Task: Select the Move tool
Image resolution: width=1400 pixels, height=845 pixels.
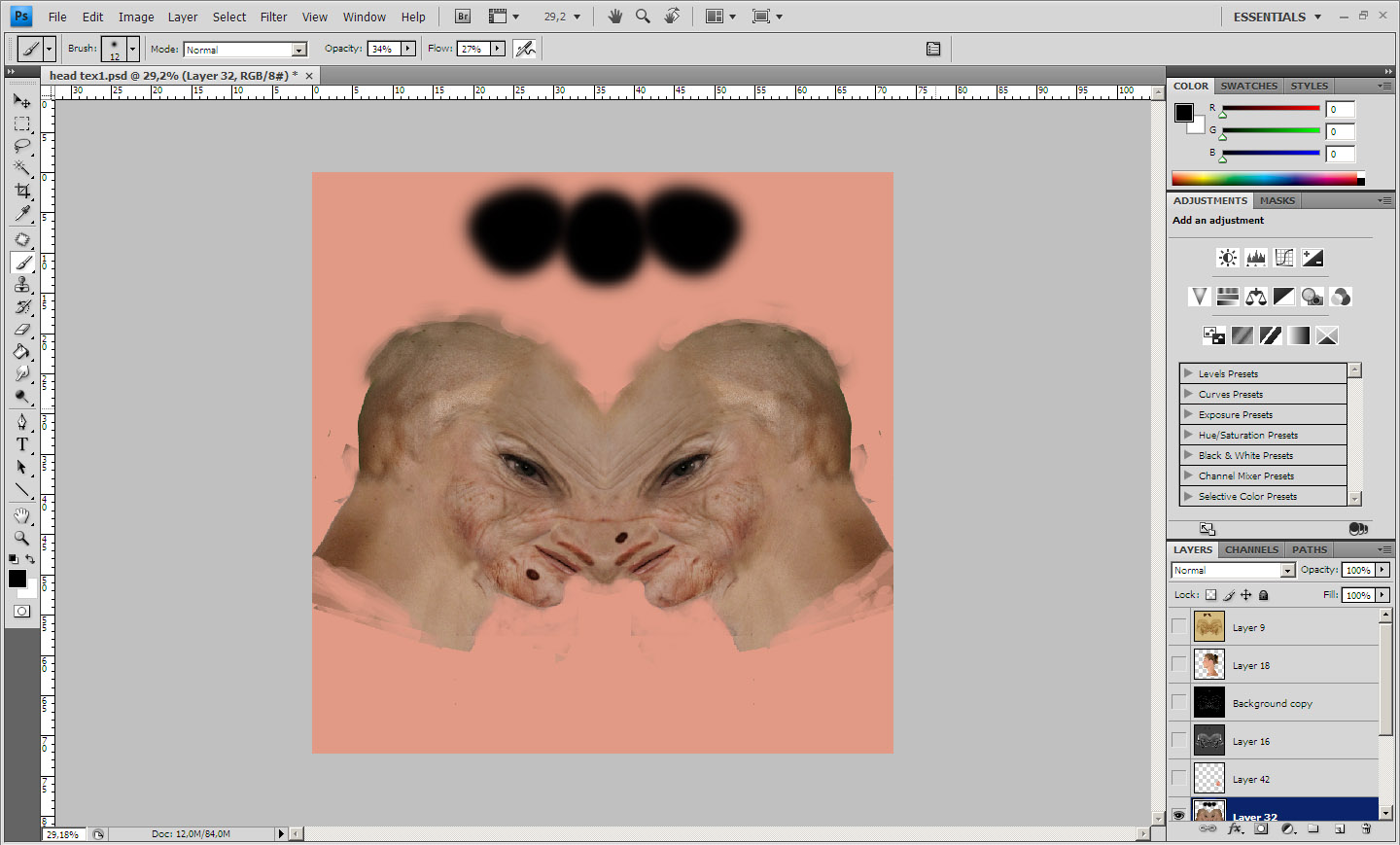Action: (21, 101)
